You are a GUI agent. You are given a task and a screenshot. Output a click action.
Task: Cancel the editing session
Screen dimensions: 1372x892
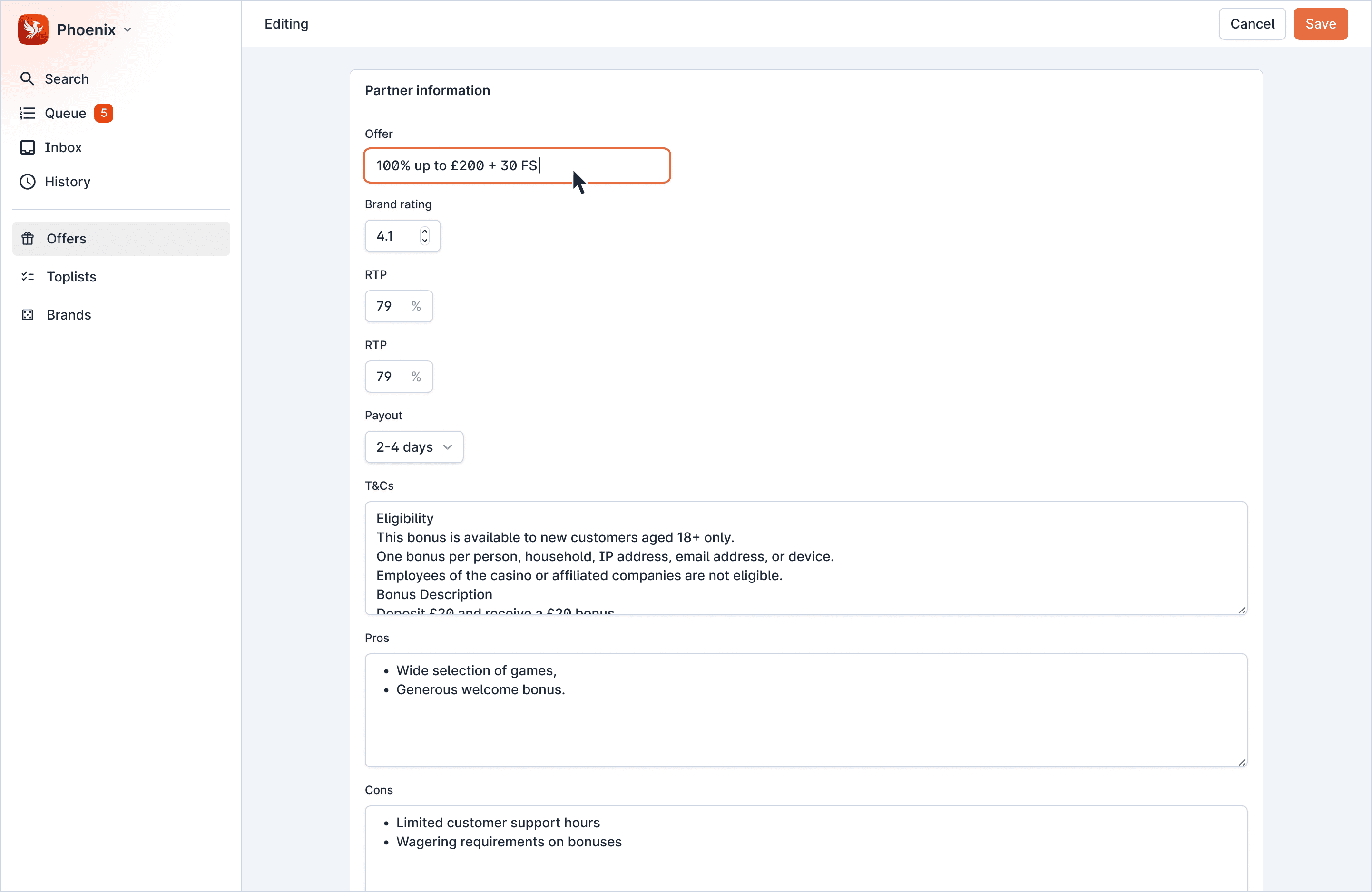[1252, 24]
